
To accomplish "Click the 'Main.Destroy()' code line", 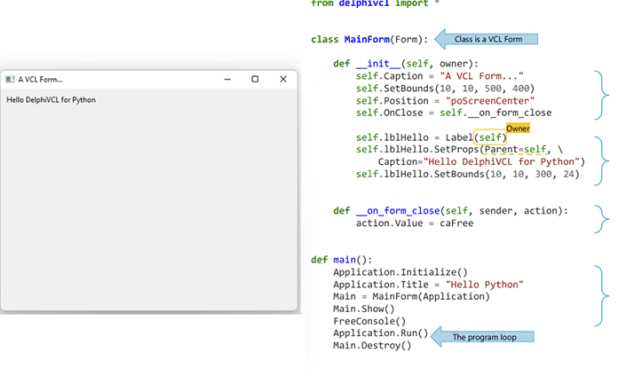I will point(372,345).
